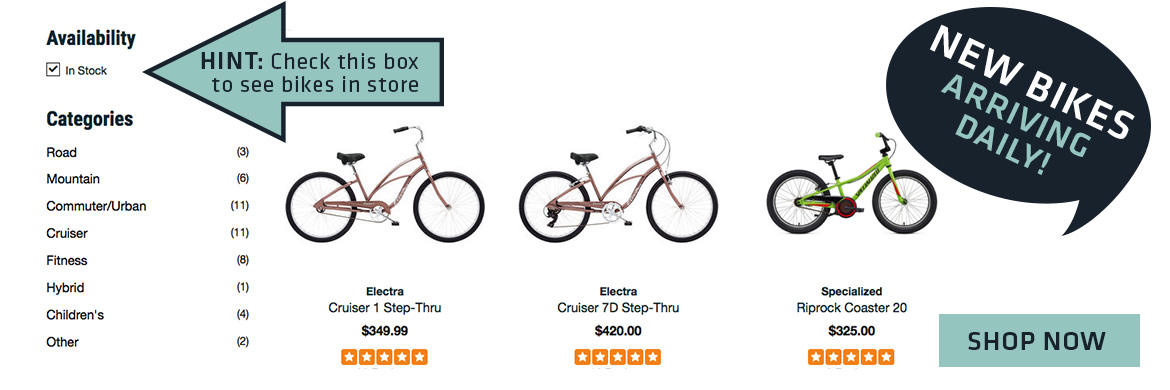Viewport: 1170px width, 390px height.
Task: Open the Cruiser 1 Step-Thru product title
Action: pos(385,308)
